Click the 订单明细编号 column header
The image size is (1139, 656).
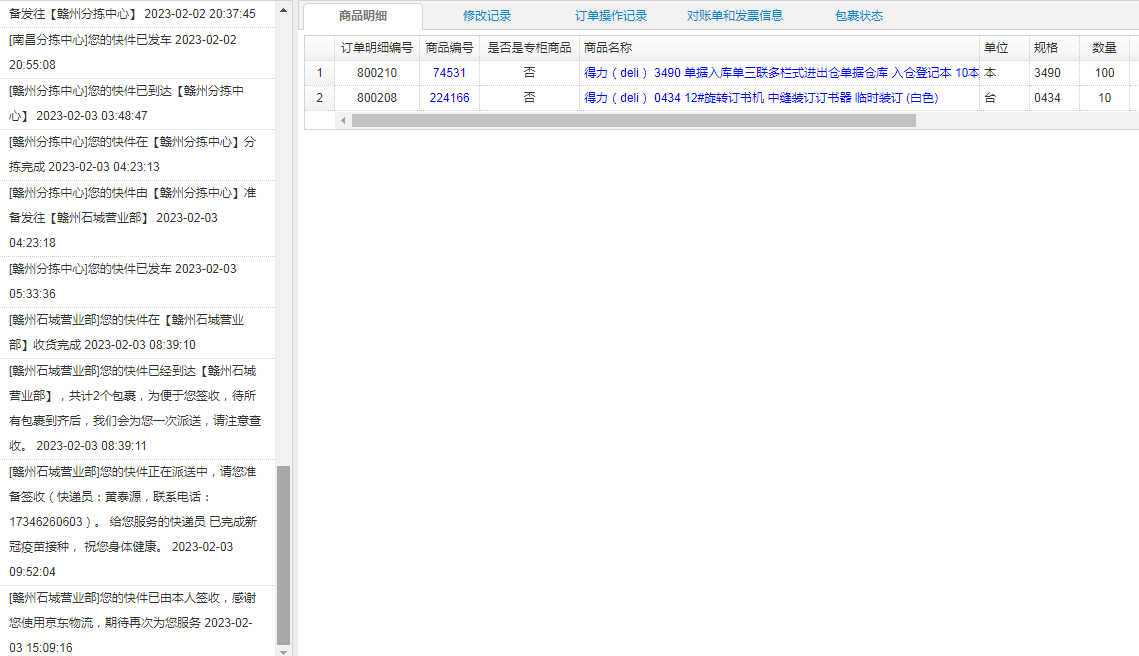pos(376,48)
